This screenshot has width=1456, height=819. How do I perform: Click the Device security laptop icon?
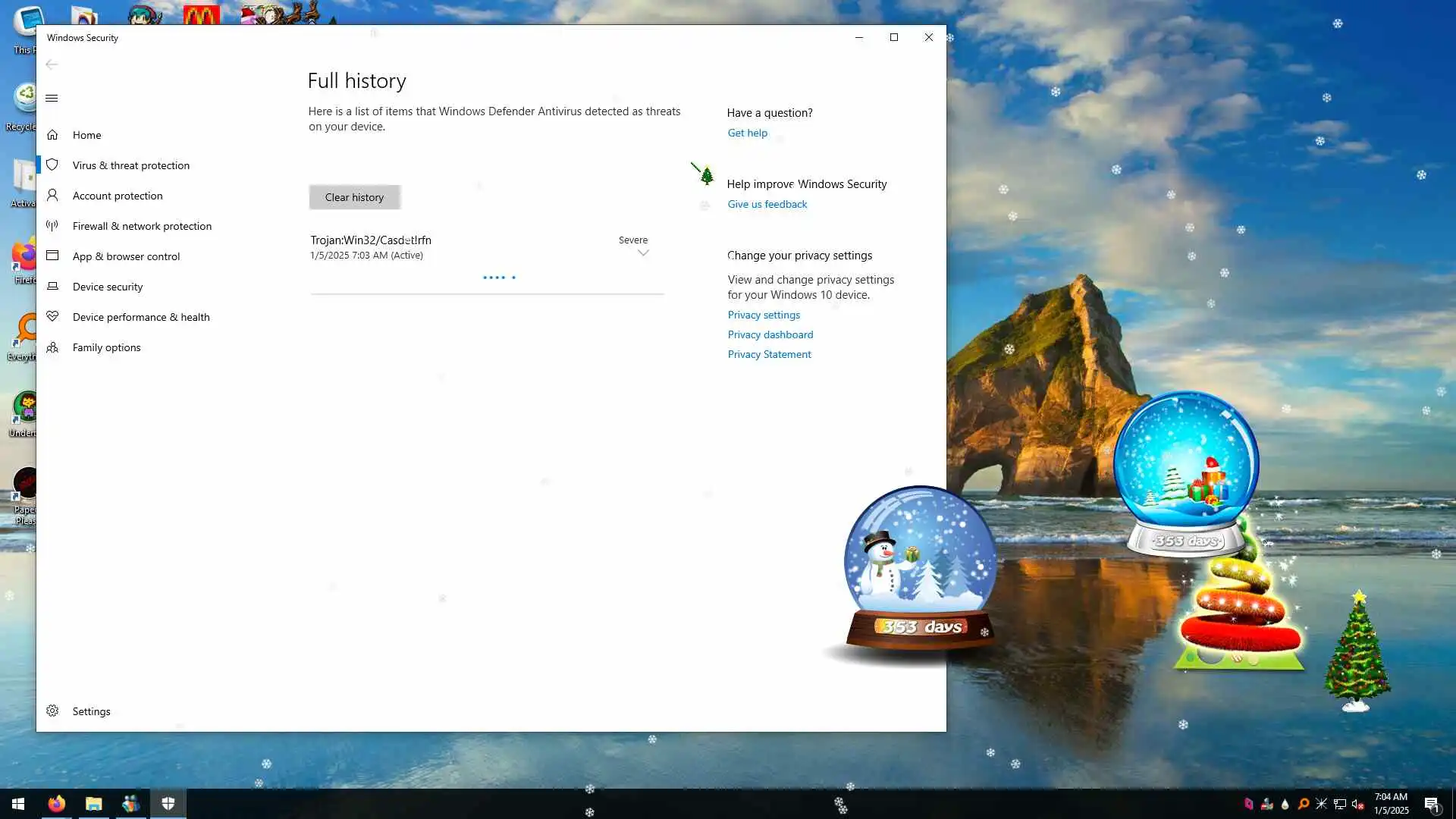pos(52,287)
